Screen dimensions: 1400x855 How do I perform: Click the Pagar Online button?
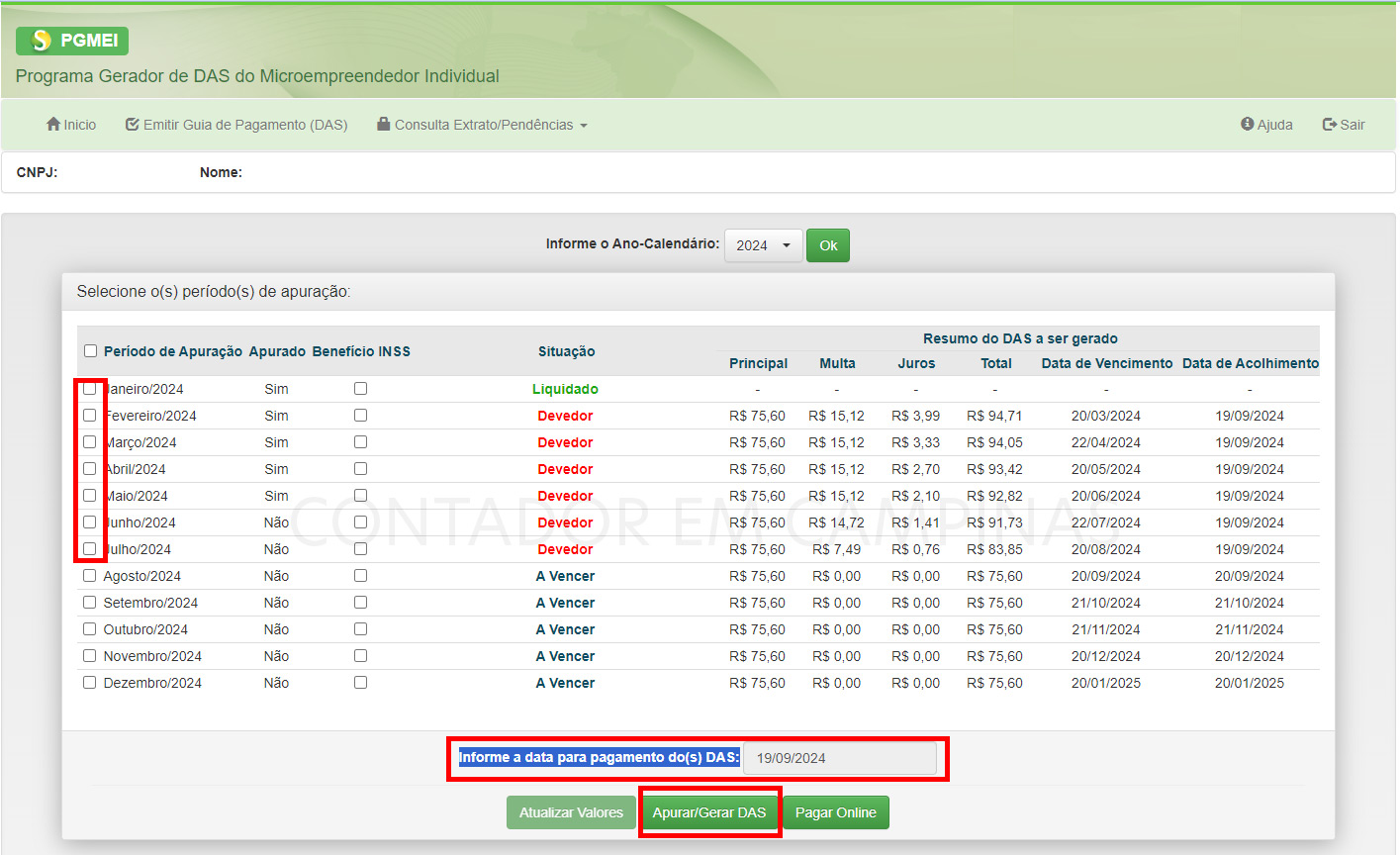pos(836,812)
